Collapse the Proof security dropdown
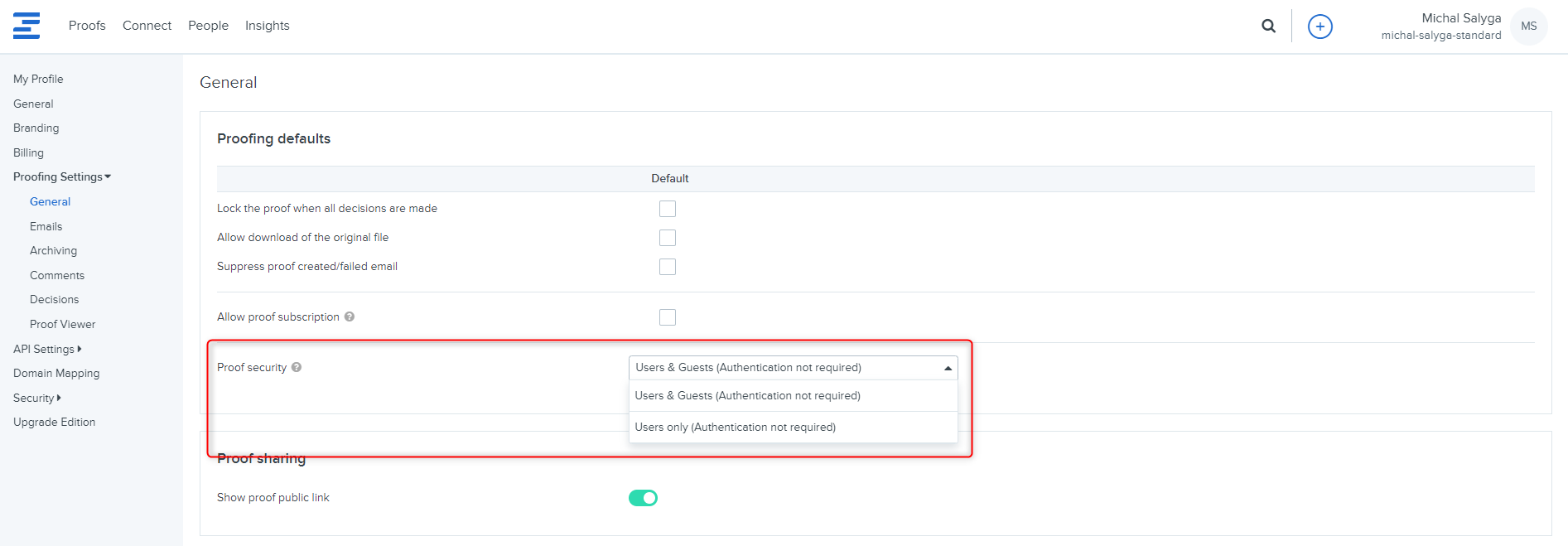1568x546 pixels. coord(948,368)
